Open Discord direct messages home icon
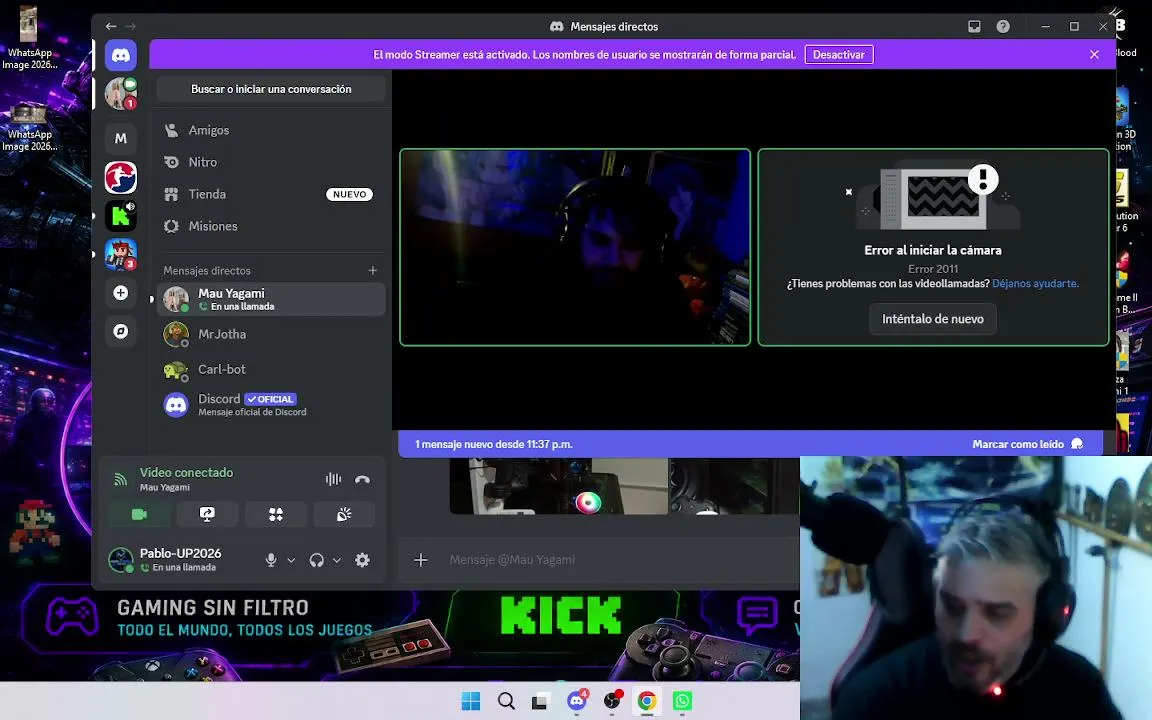This screenshot has height=720, width=1152. 120,56
